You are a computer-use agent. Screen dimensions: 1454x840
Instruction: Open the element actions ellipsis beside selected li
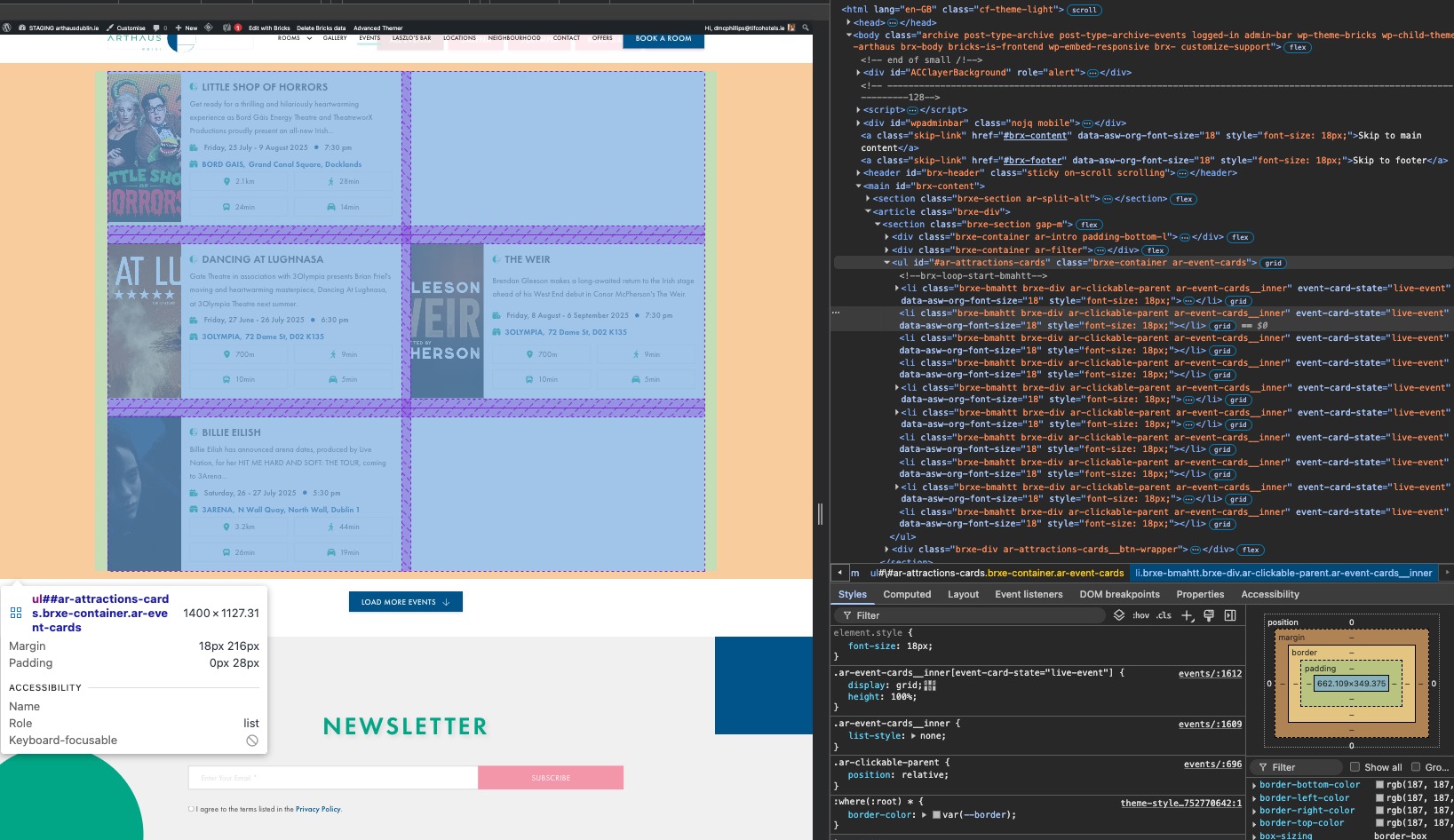836,313
